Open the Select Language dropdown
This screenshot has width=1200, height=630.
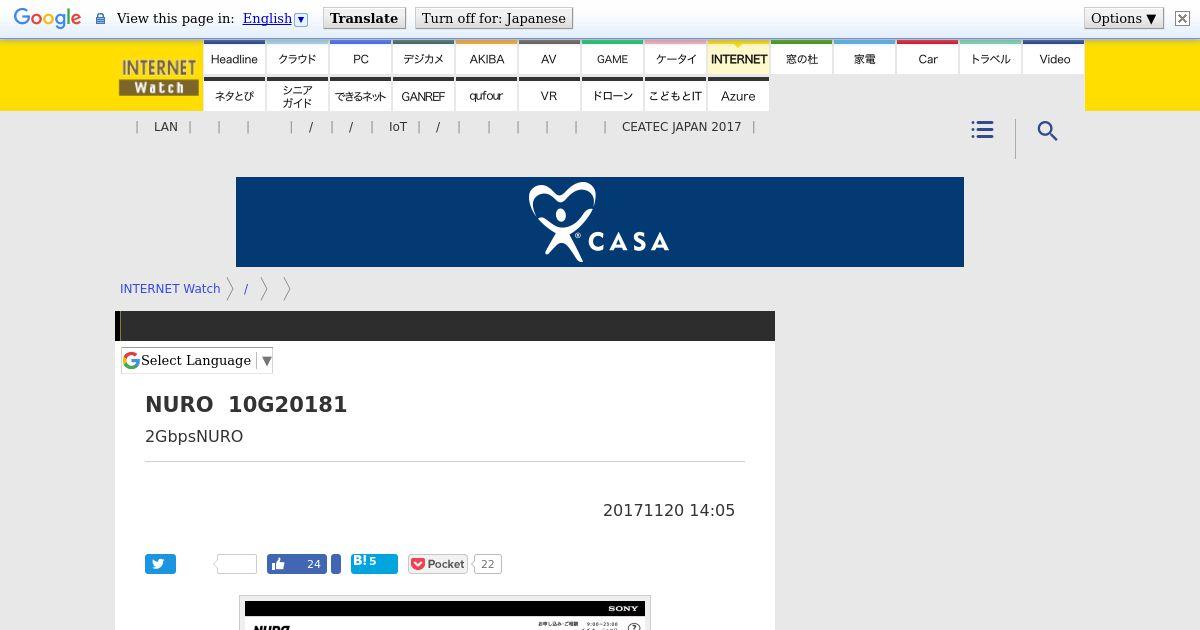click(197, 360)
